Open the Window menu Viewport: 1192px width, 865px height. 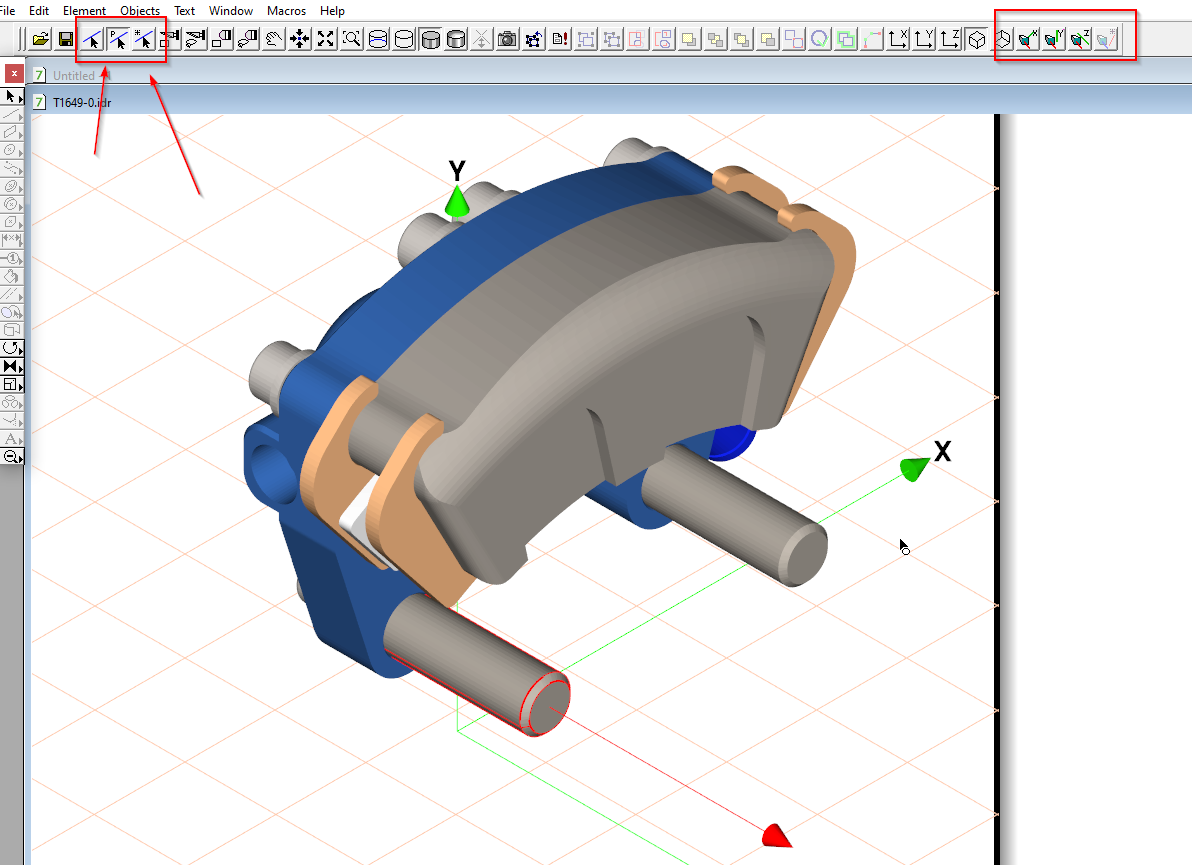231,11
